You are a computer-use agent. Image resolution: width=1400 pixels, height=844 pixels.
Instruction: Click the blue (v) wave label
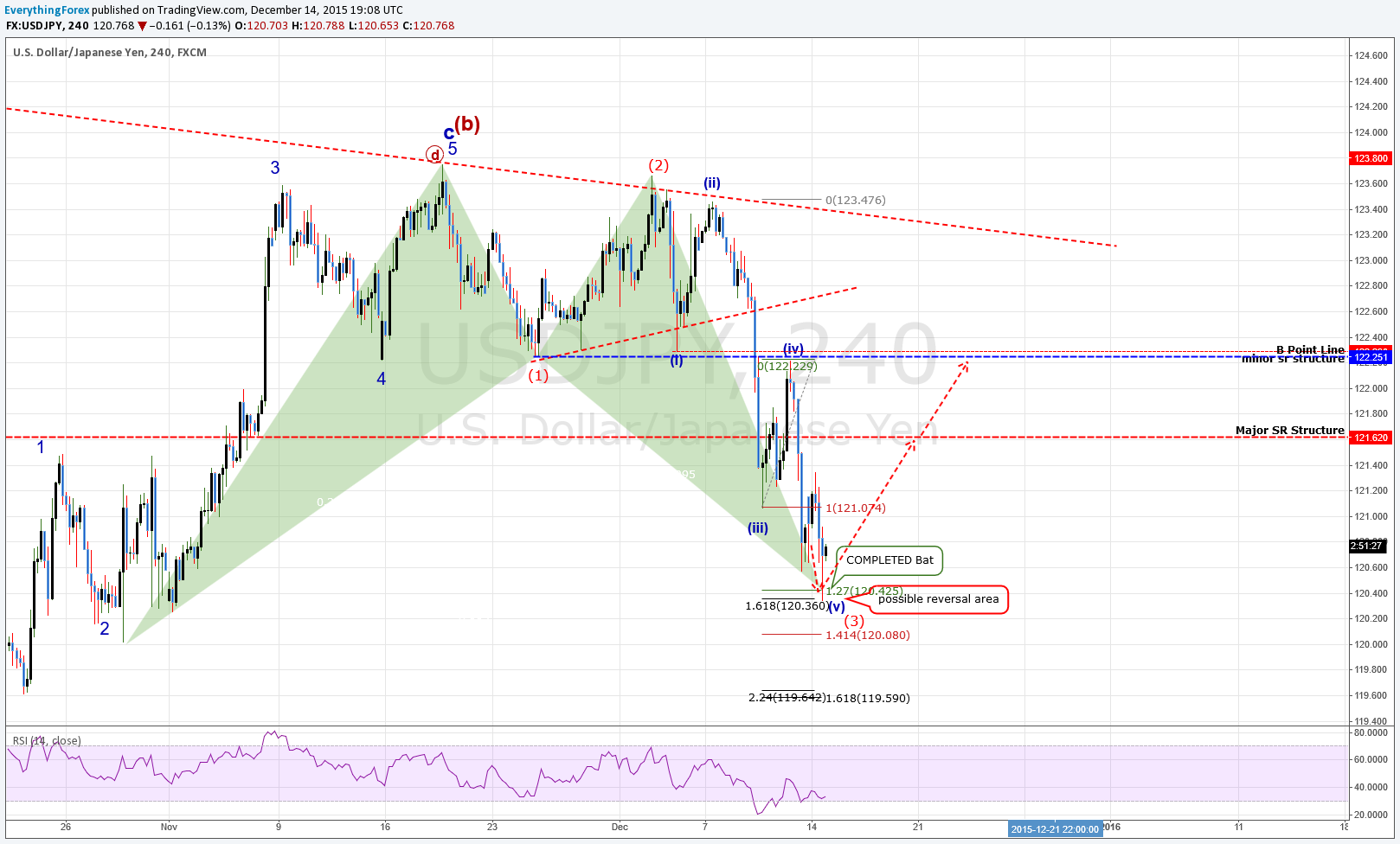[837, 606]
